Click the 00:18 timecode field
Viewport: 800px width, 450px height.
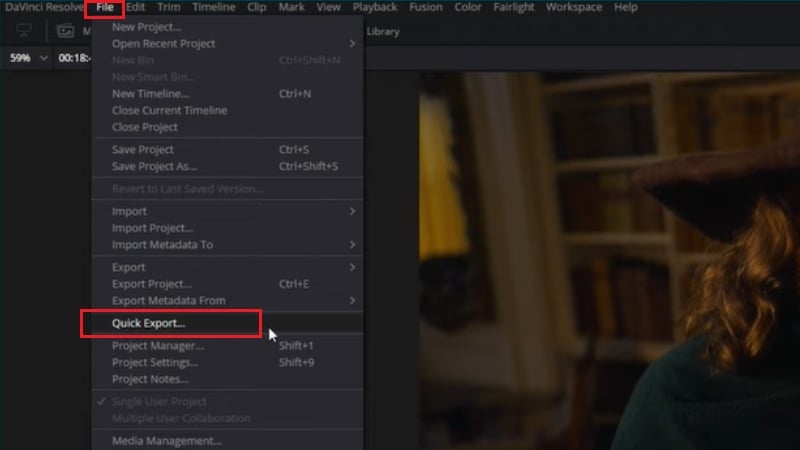[74, 58]
